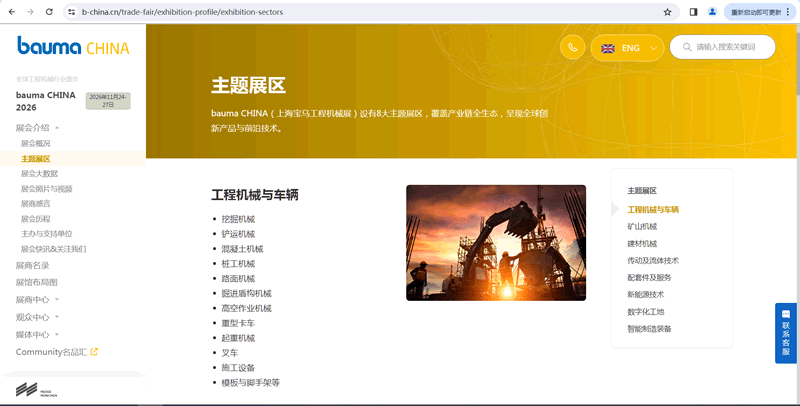Open the browser profile avatar icon

(x=713, y=12)
